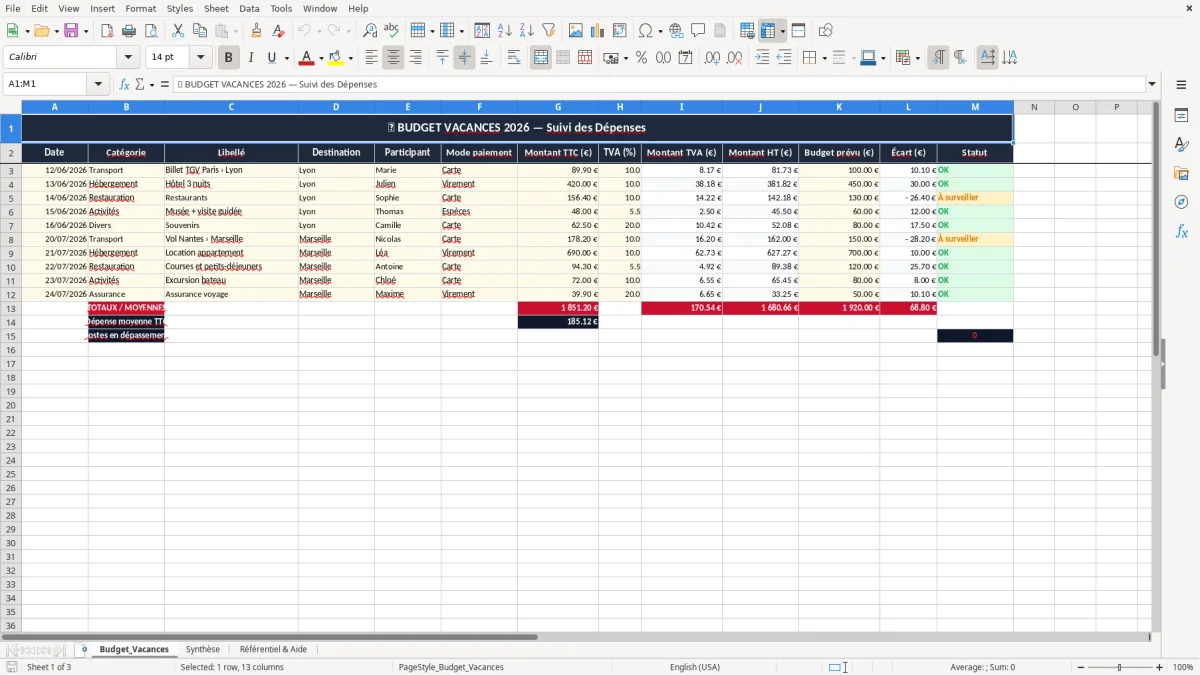Screen dimensions: 1200x675
Task: Toggle Underline formatting
Action: point(271,58)
